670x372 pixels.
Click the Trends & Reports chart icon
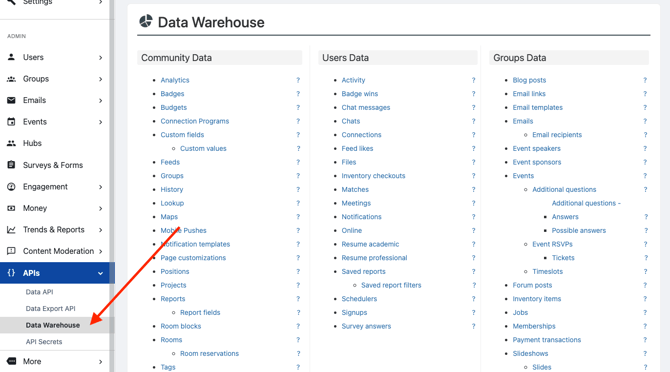point(12,229)
